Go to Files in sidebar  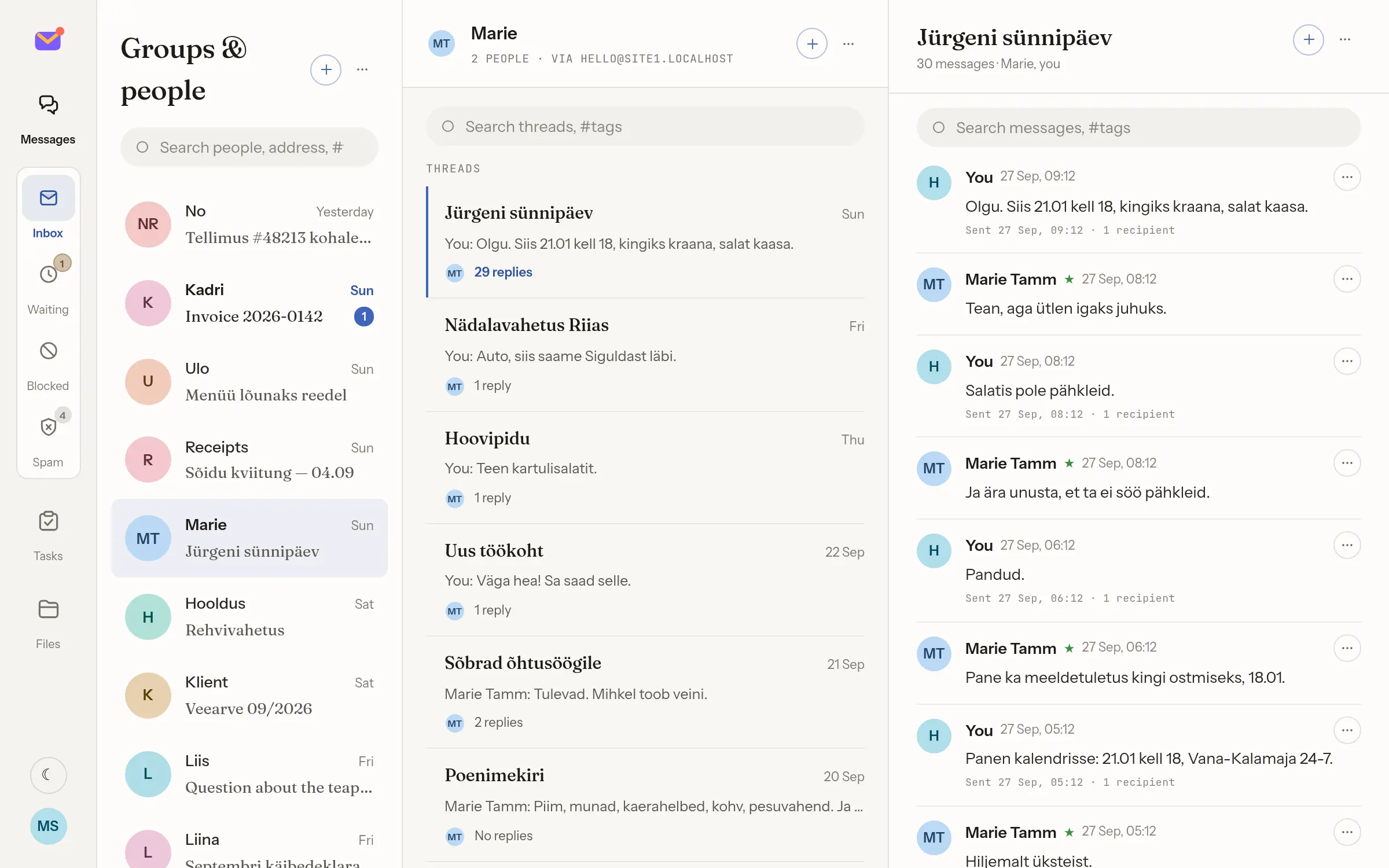point(48,624)
